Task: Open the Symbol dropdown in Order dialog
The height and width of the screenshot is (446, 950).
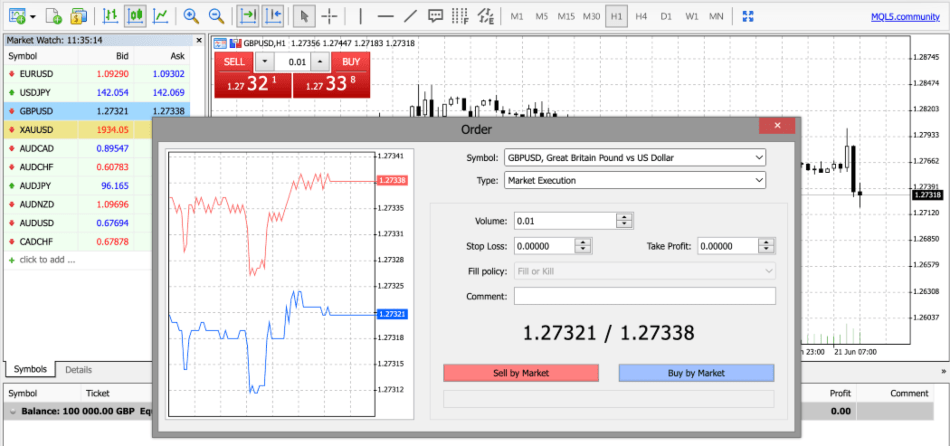Action: (x=634, y=157)
